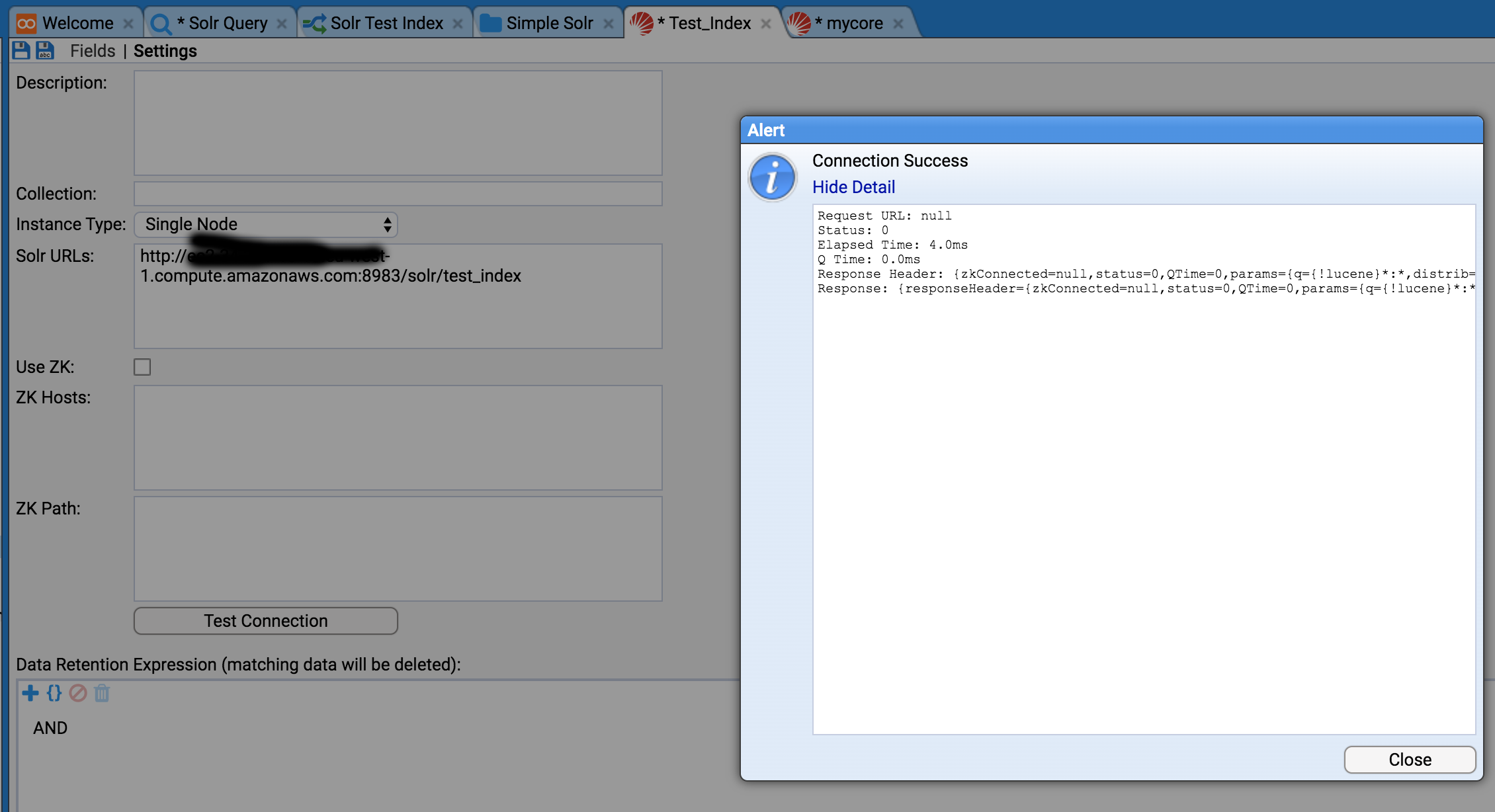Click the Hide Detail link

tap(853, 187)
